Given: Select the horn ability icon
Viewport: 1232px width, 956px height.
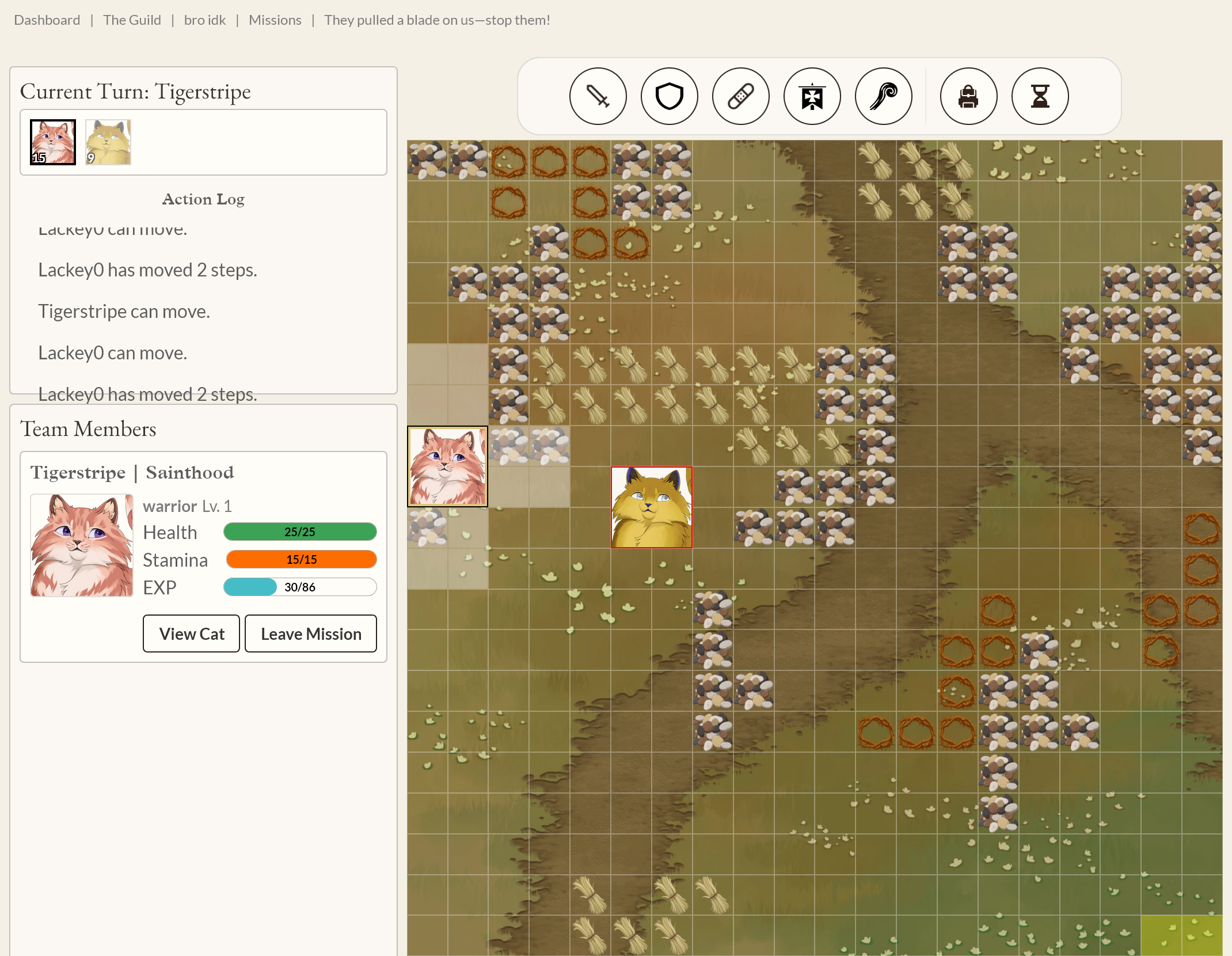Looking at the screenshot, I should [884, 96].
